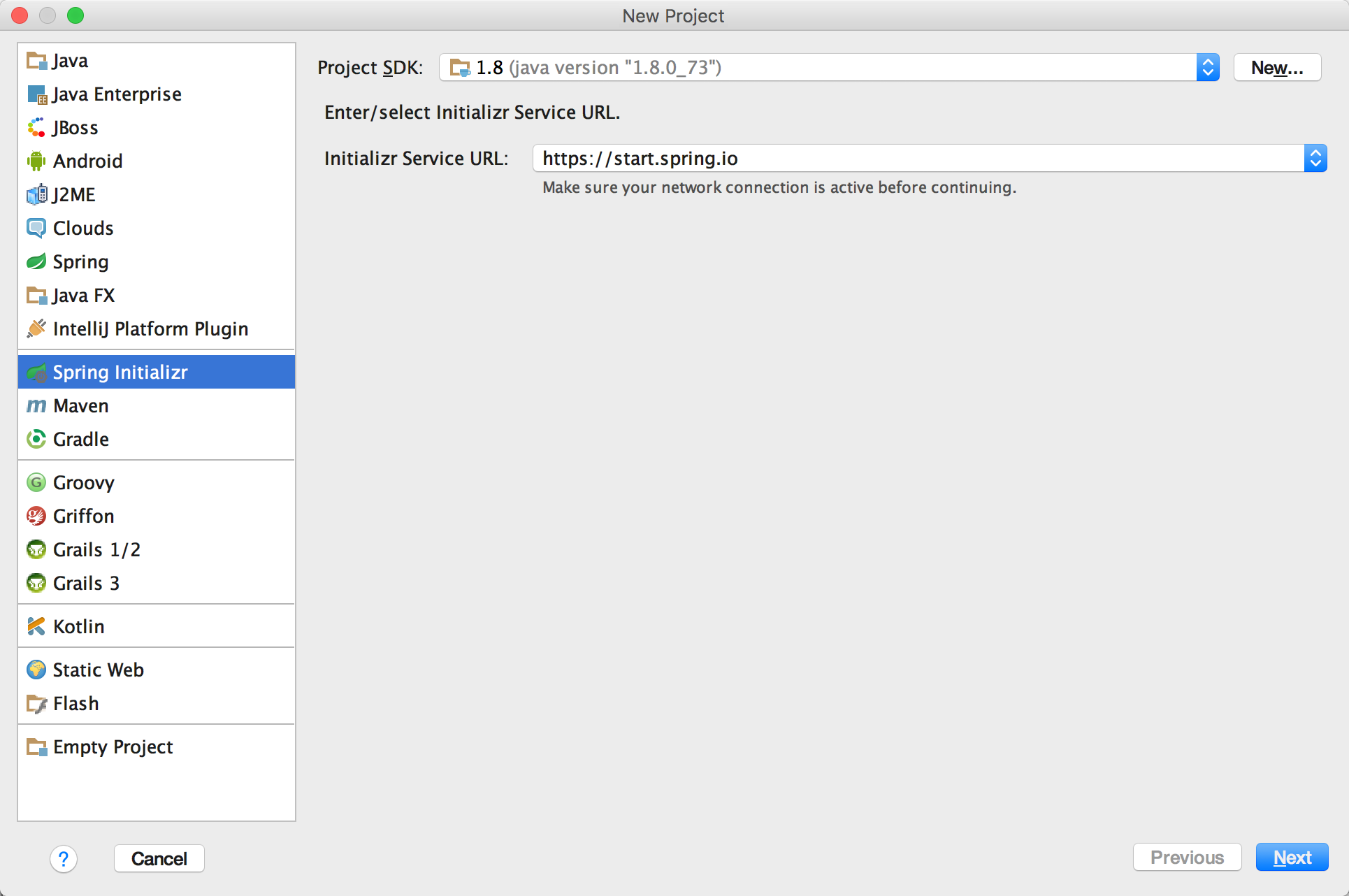Screen dimensions: 1349x896
Task: Expand the Initializr Service URL dropdown arrows
Action: tap(1315, 159)
